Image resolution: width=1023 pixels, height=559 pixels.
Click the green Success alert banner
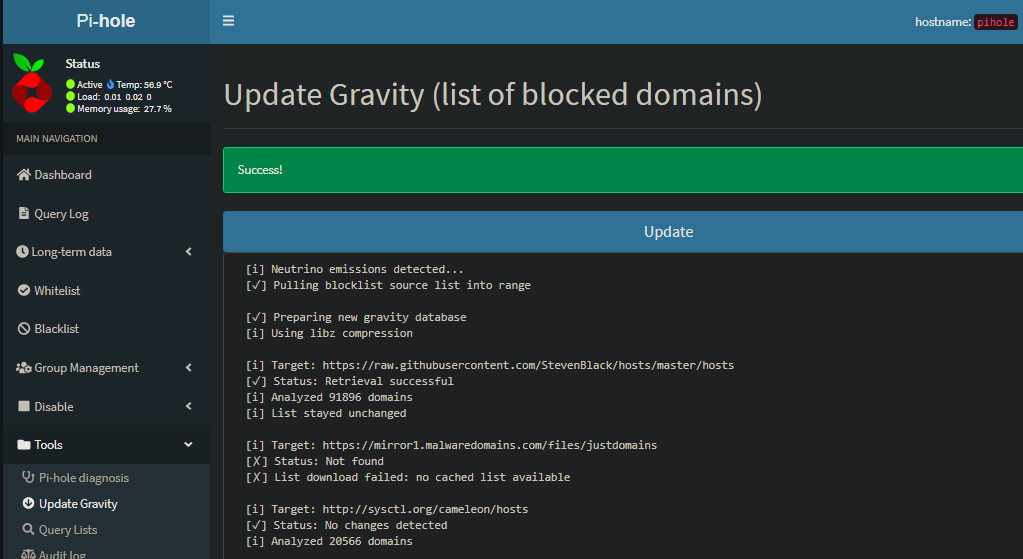(x=622, y=170)
